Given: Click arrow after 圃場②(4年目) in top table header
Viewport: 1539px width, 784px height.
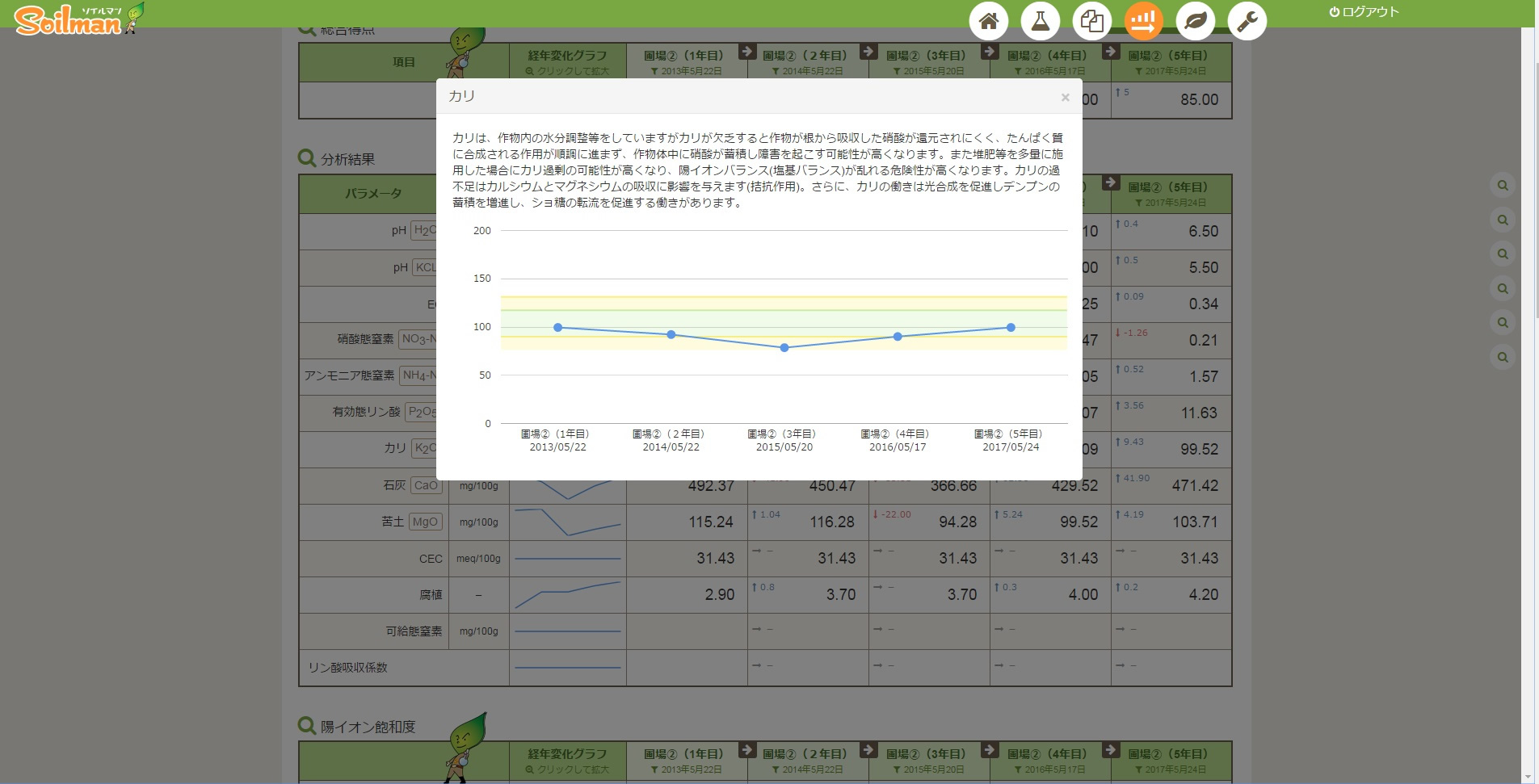Looking at the screenshot, I should click(1110, 51).
